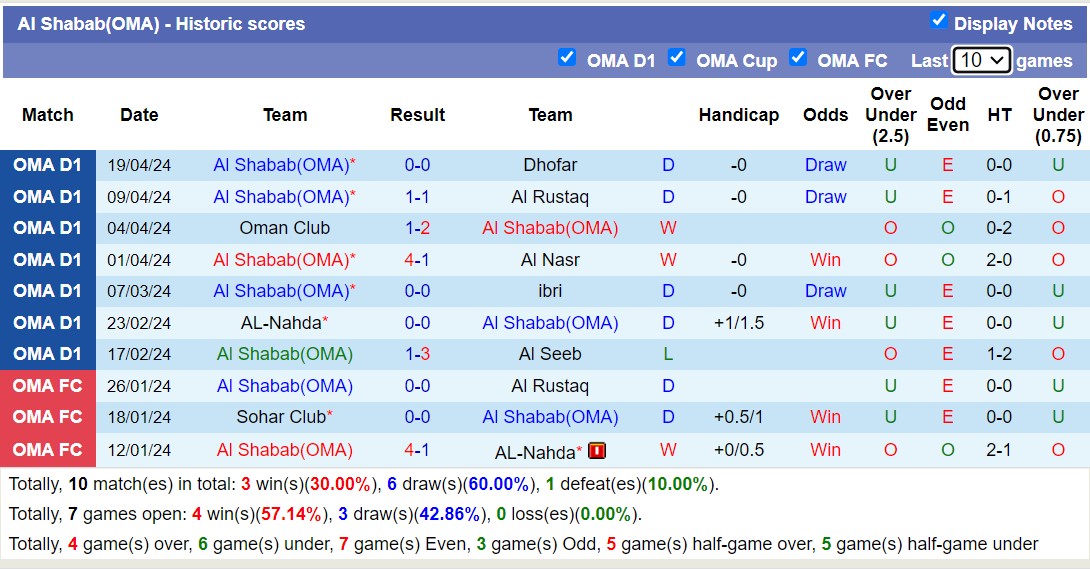Image resolution: width=1090 pixels, height=570 pixels.
Task: Uncheck the OMA Cup filter checkbox
Action: tap(677, 58)
